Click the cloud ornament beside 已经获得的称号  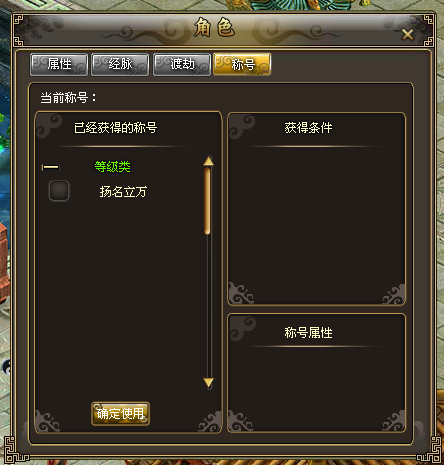point(49,126)
